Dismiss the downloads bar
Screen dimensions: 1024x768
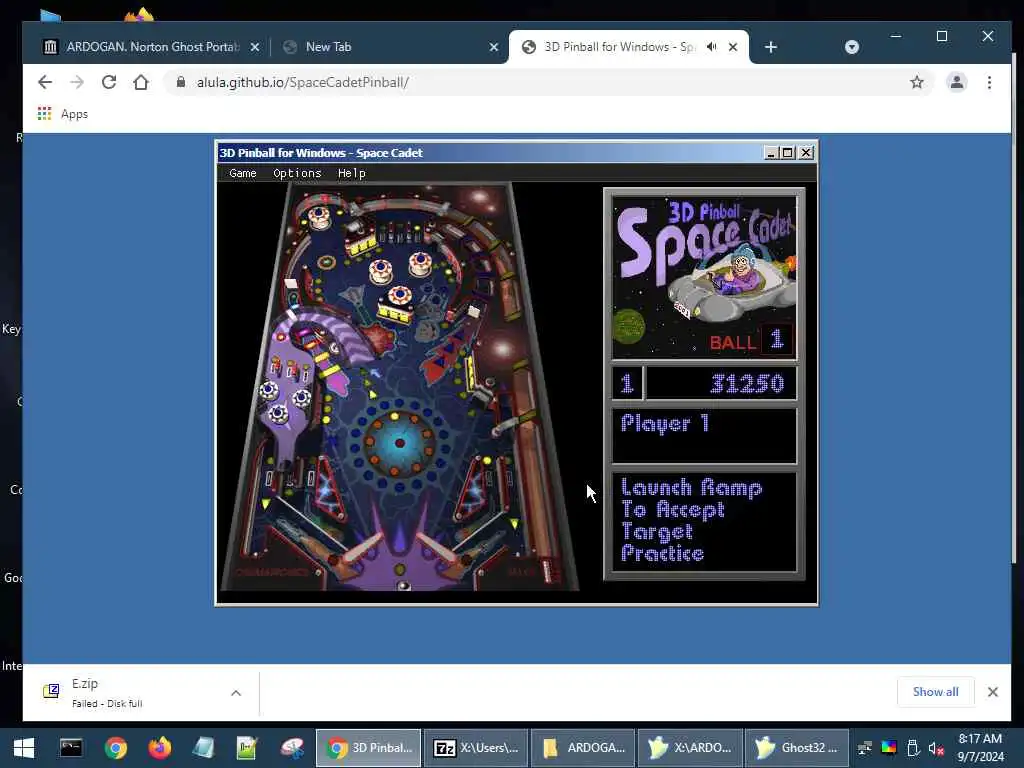[993, 692]
